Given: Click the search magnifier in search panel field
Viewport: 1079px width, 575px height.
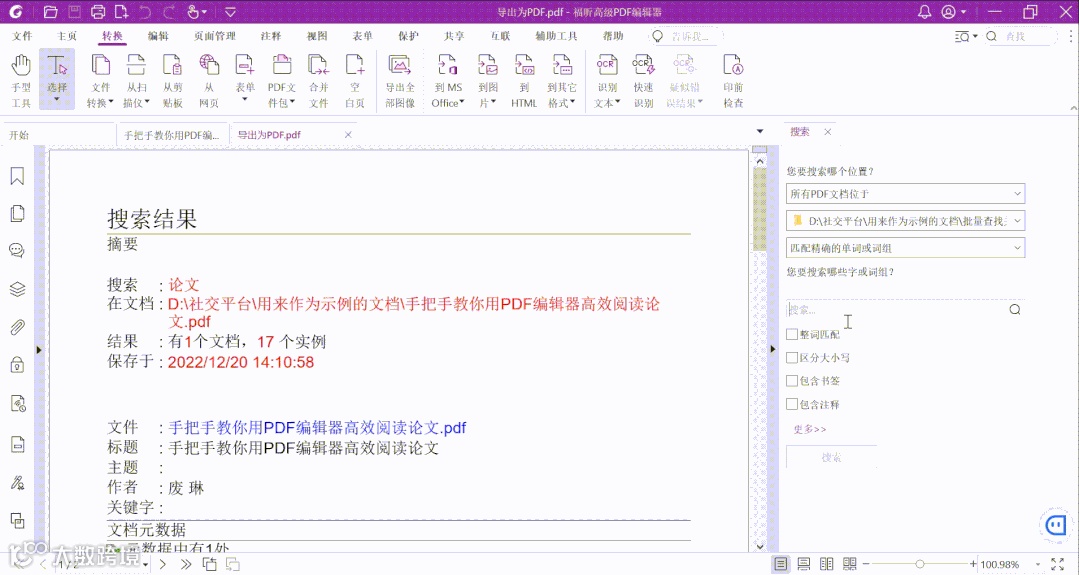Looking at the screenshot, I should point(1015,310).
